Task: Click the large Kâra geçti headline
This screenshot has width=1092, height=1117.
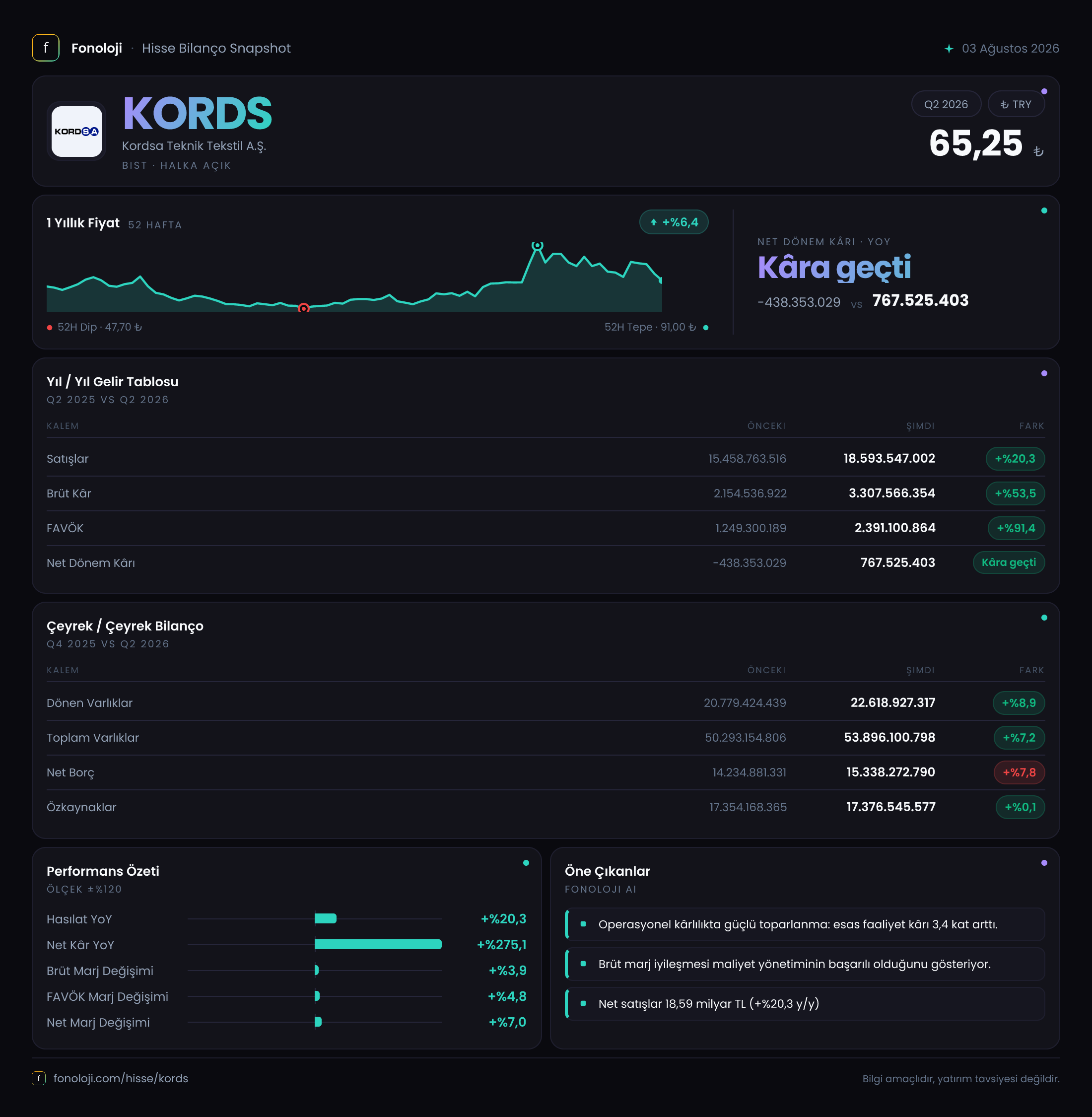Action: (x=834, y=268)
